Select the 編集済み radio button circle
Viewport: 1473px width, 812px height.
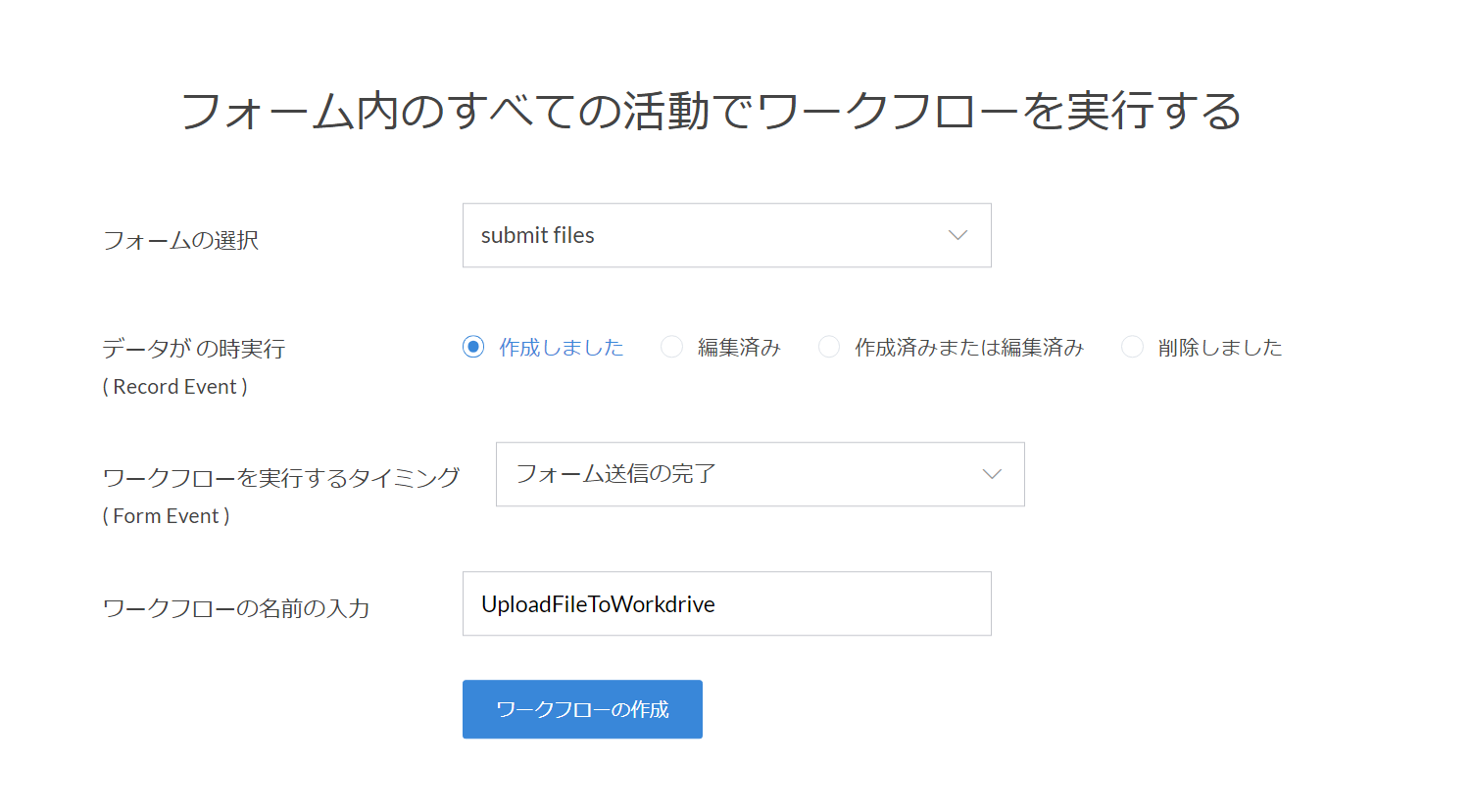[x=671, y=347]
